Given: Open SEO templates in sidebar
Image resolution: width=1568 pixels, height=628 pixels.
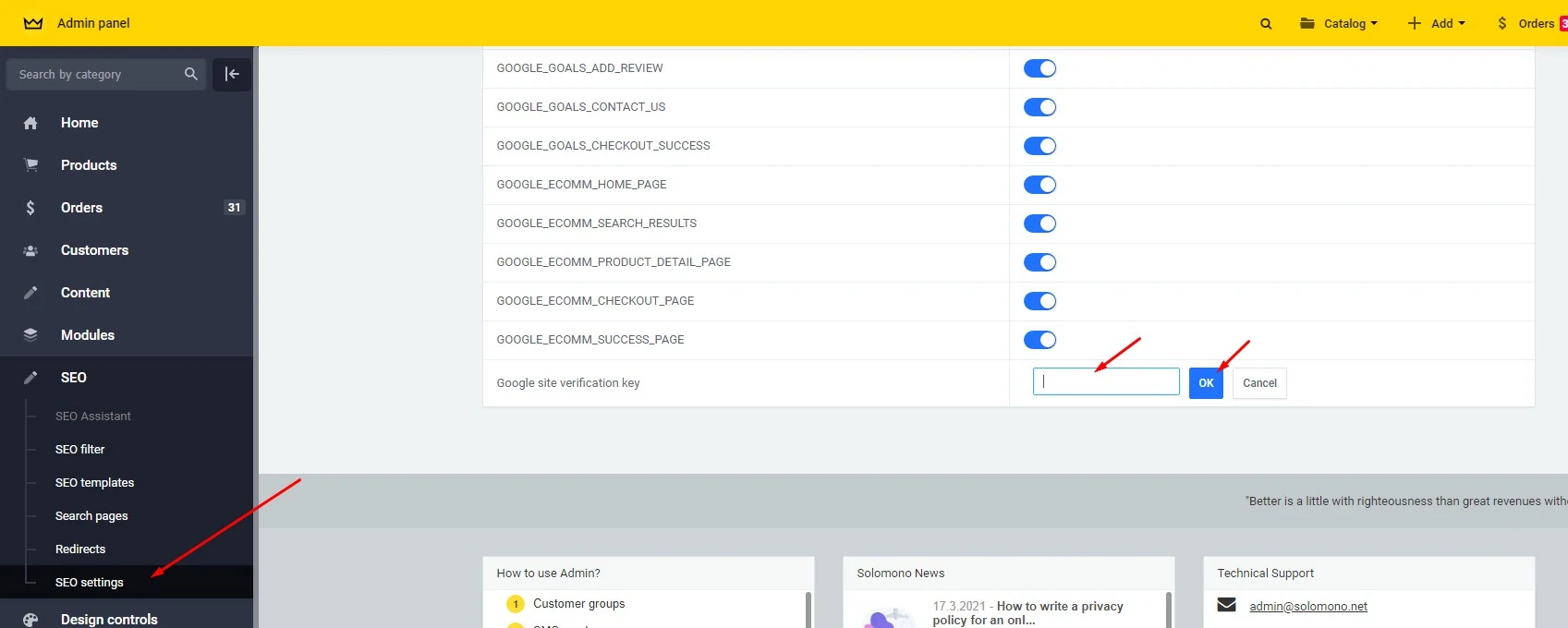Looking at the screenshot, I should pyautogui.click(x=94, y=483).
